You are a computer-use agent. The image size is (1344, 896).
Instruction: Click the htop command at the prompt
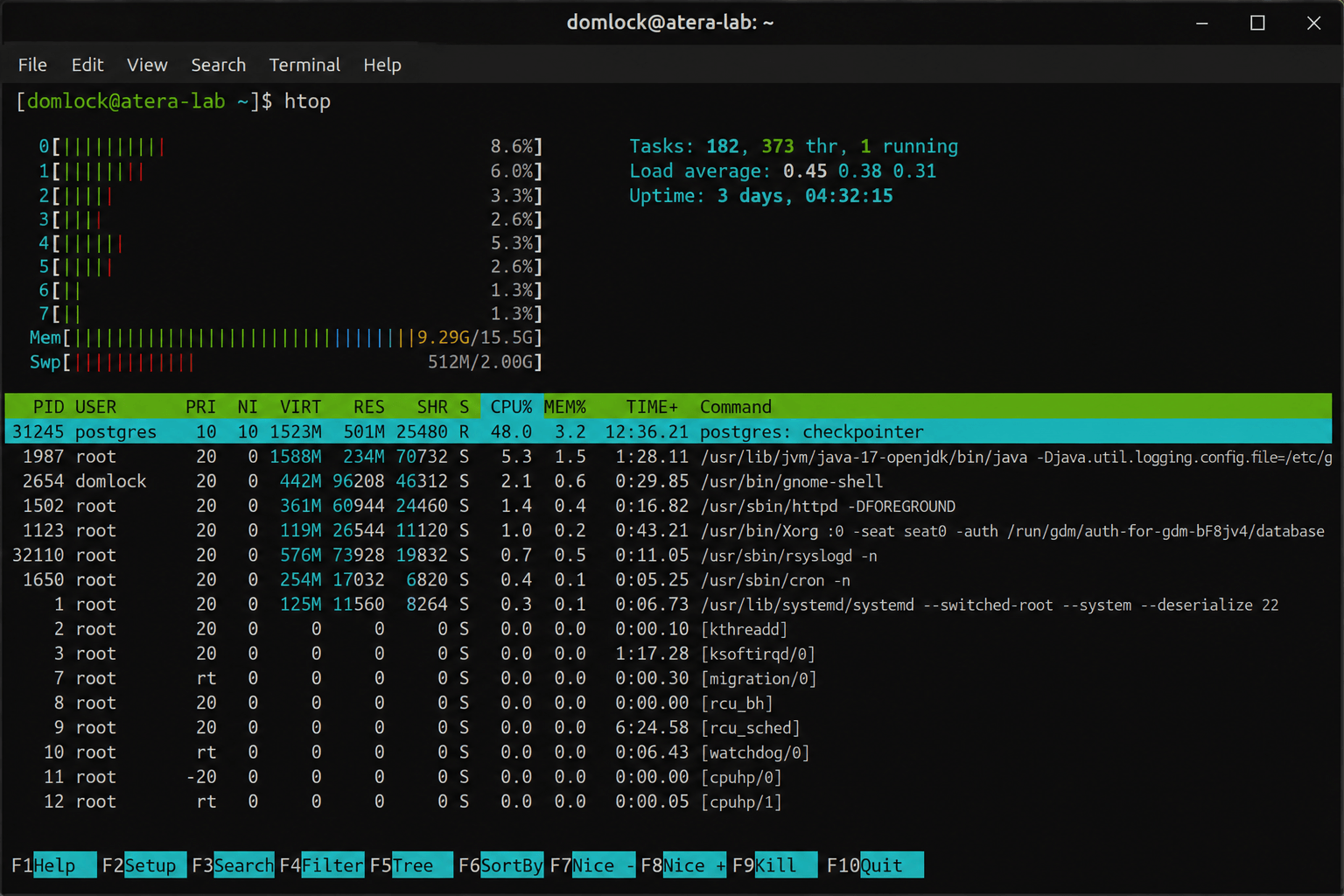[x=307, y=101]
